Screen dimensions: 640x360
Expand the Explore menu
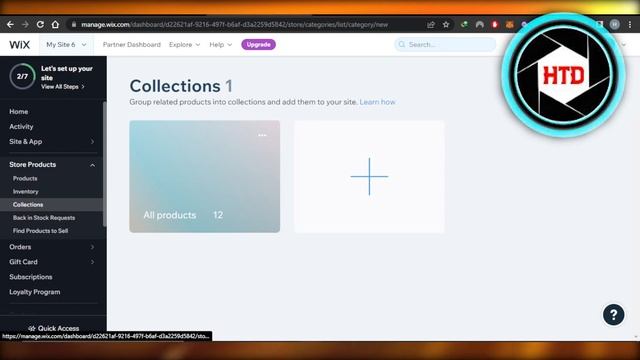(x=184, y=44)
